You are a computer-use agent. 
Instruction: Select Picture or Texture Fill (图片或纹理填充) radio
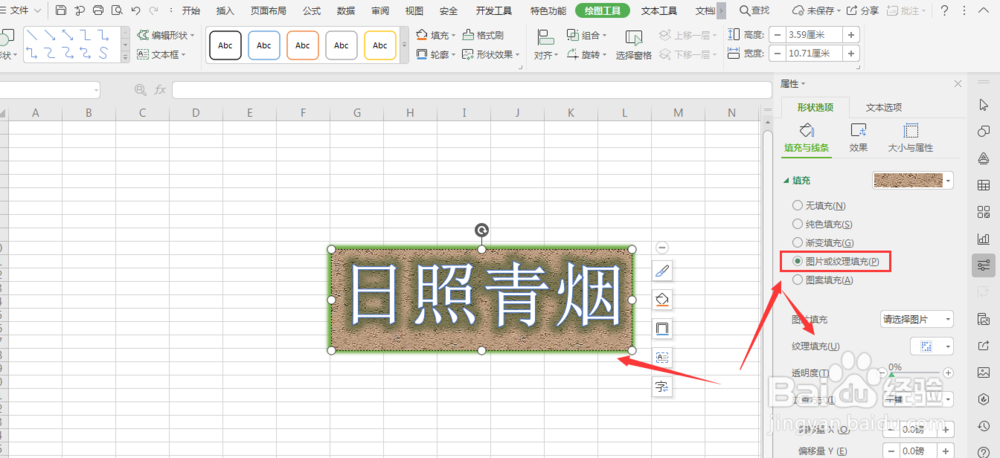coord(797,261)
